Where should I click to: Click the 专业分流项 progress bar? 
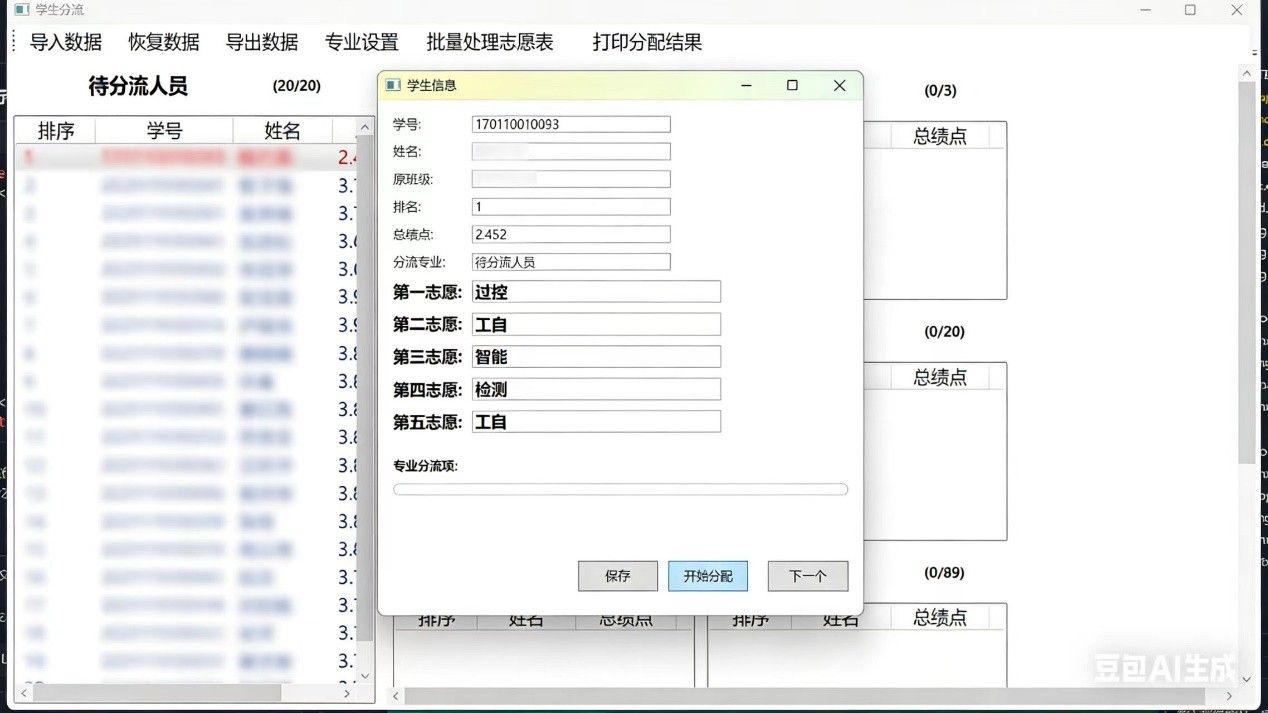click(620, 490)
